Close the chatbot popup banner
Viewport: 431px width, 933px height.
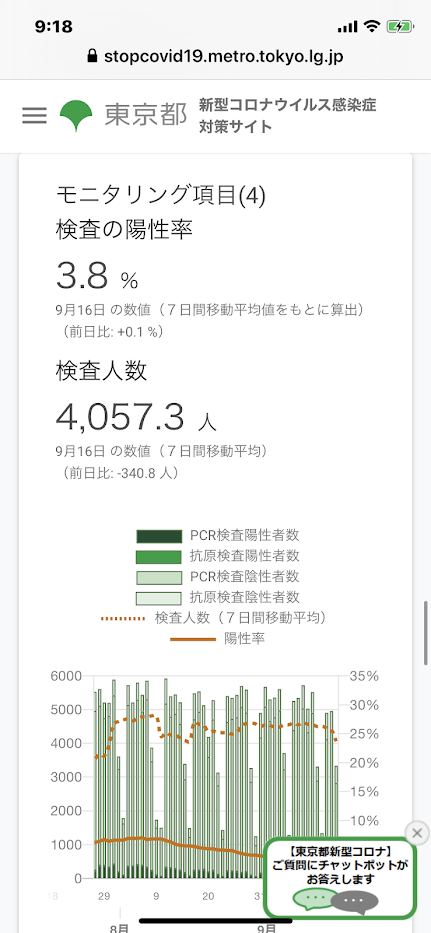(x=417, y=832)
